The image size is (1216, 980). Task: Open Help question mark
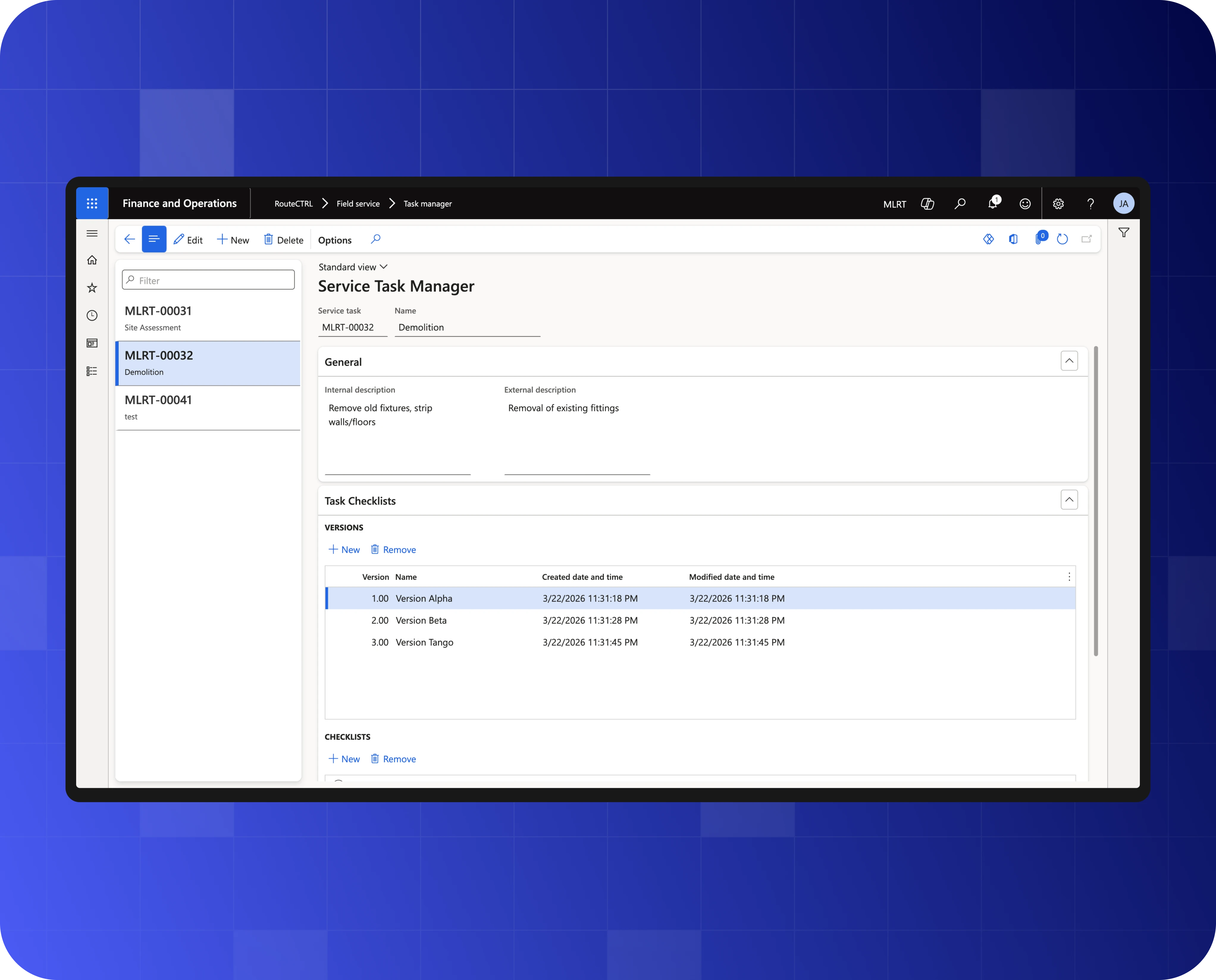(1090, 204)
